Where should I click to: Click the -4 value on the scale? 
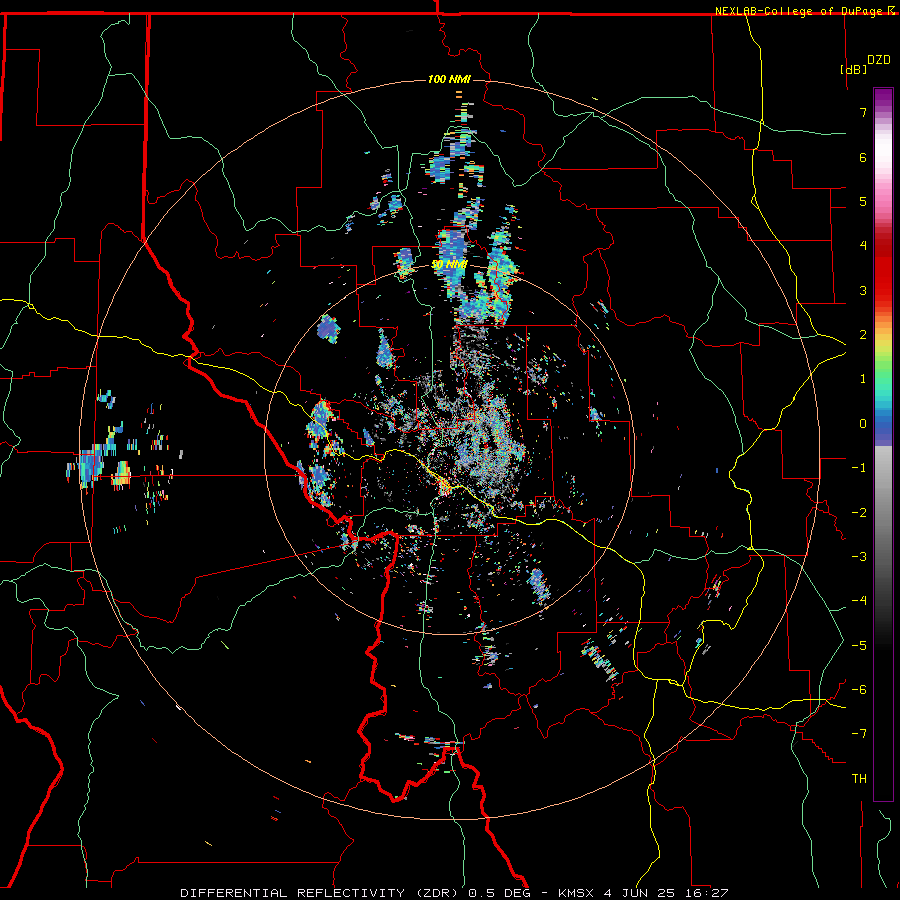pyautogui.click(x=859, y=601)
